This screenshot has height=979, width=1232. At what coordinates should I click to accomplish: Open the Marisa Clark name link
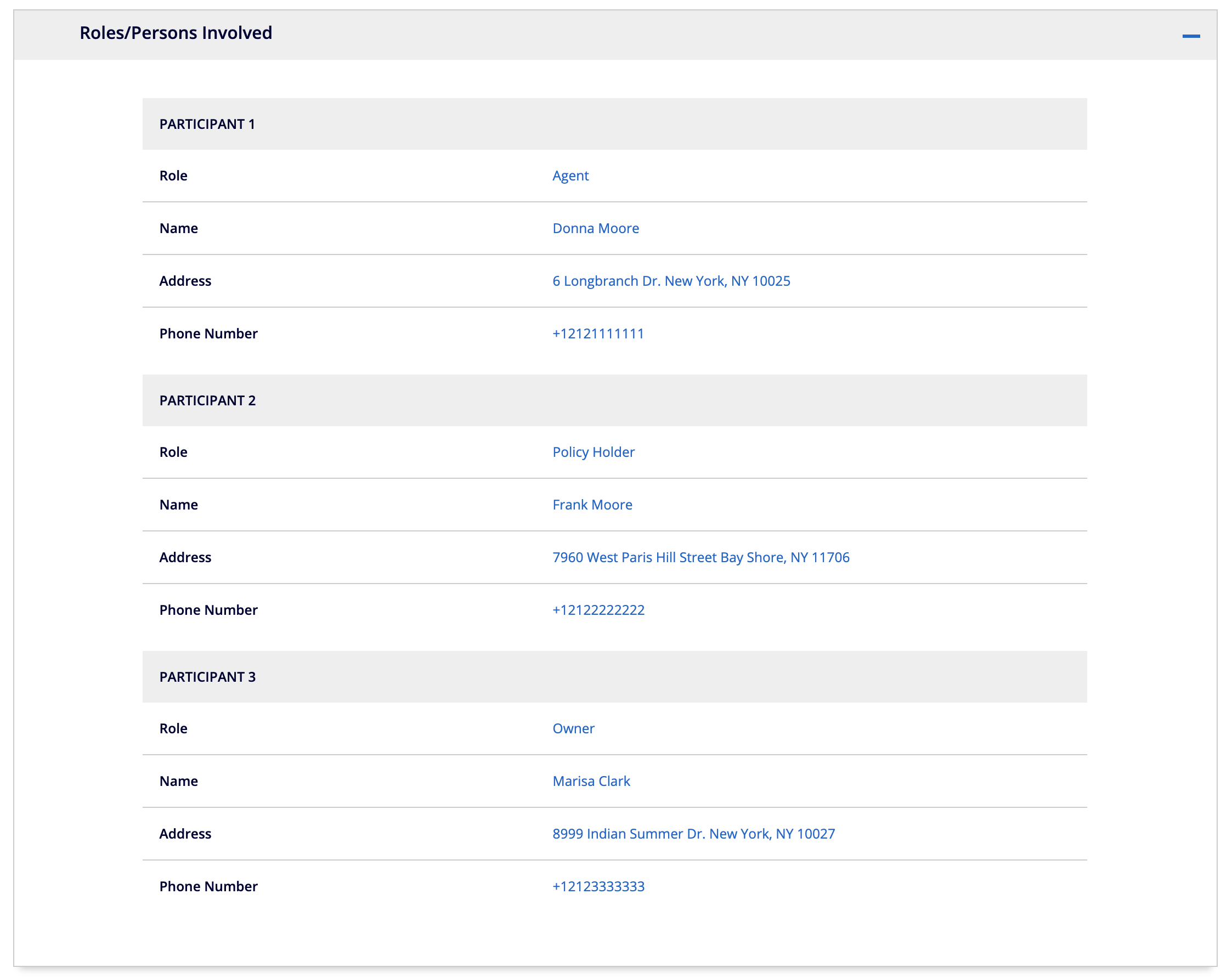590,780
